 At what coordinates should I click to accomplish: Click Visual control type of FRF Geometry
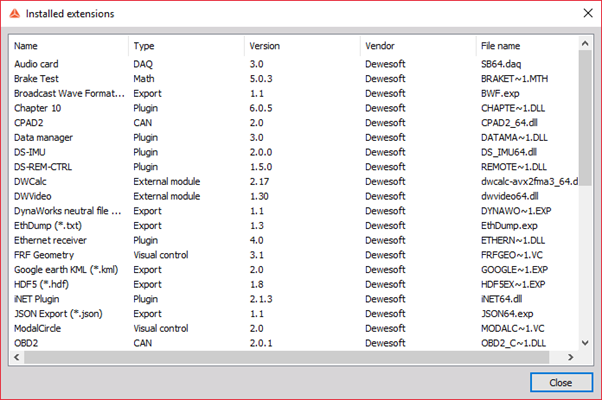tap(160, 255)
